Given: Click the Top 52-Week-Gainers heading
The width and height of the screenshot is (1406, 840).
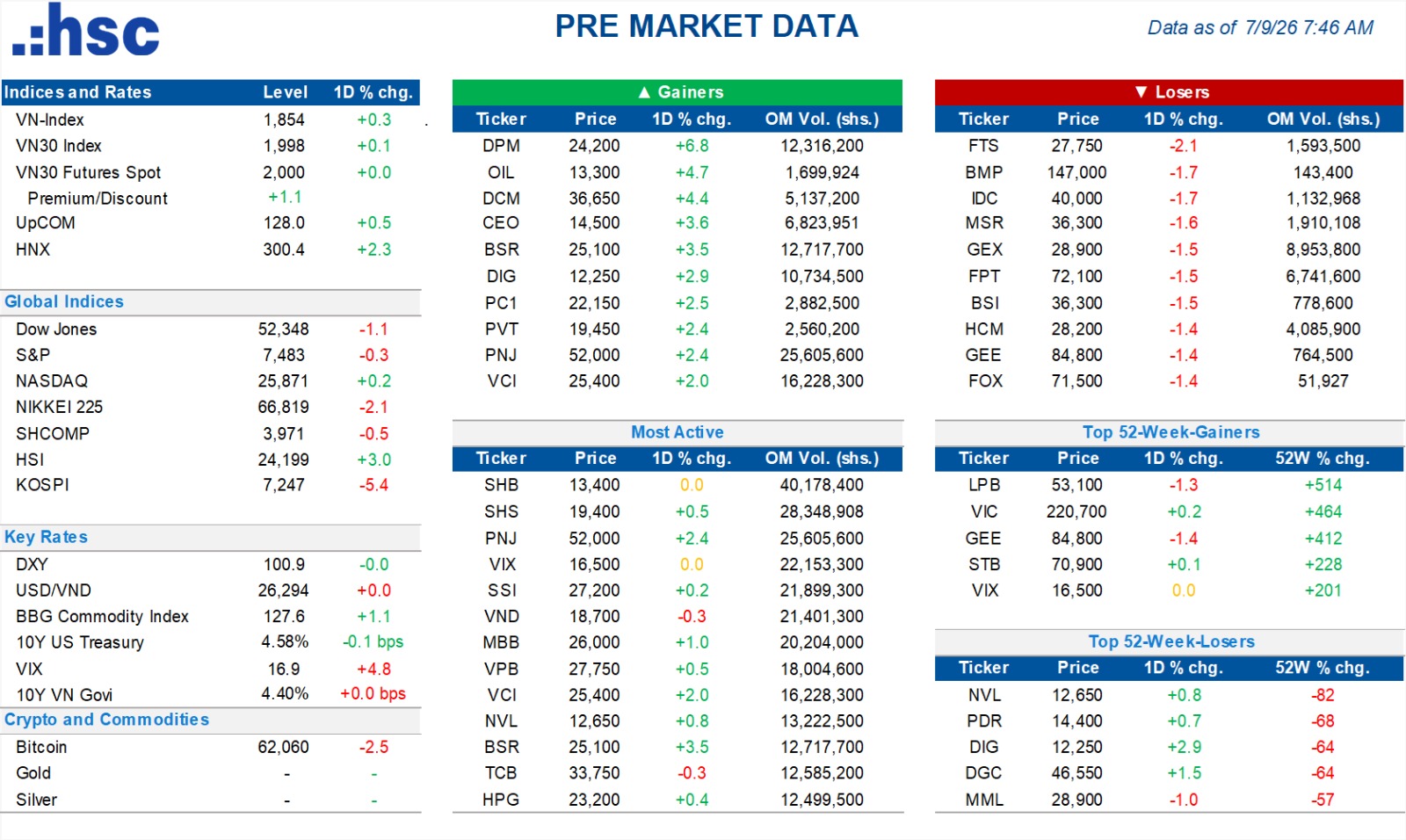Looking at the screenshot, I should pyautogui.click(x=1170, y=432).
